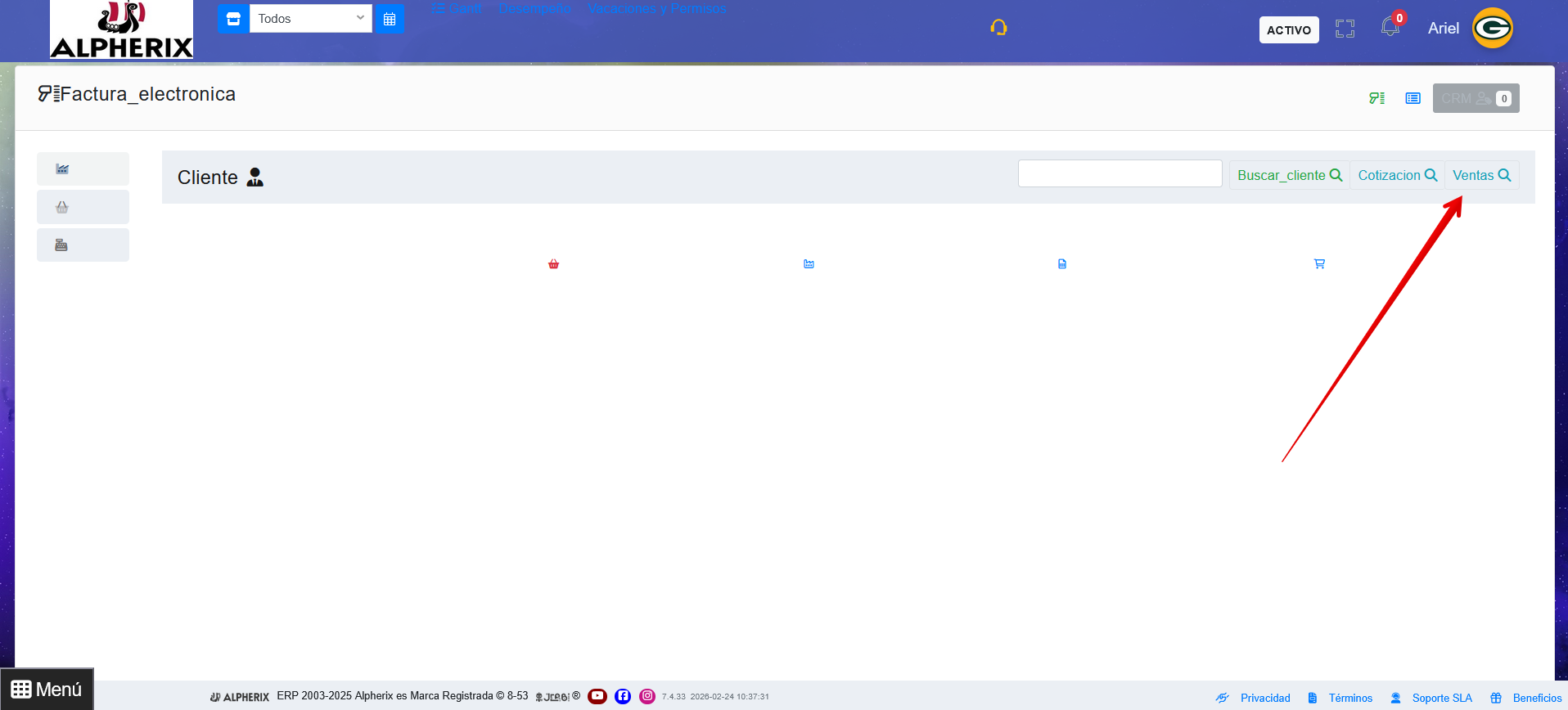Click the CRM button
Viewport: 1568px width, 710px height.
point(1475,98)
